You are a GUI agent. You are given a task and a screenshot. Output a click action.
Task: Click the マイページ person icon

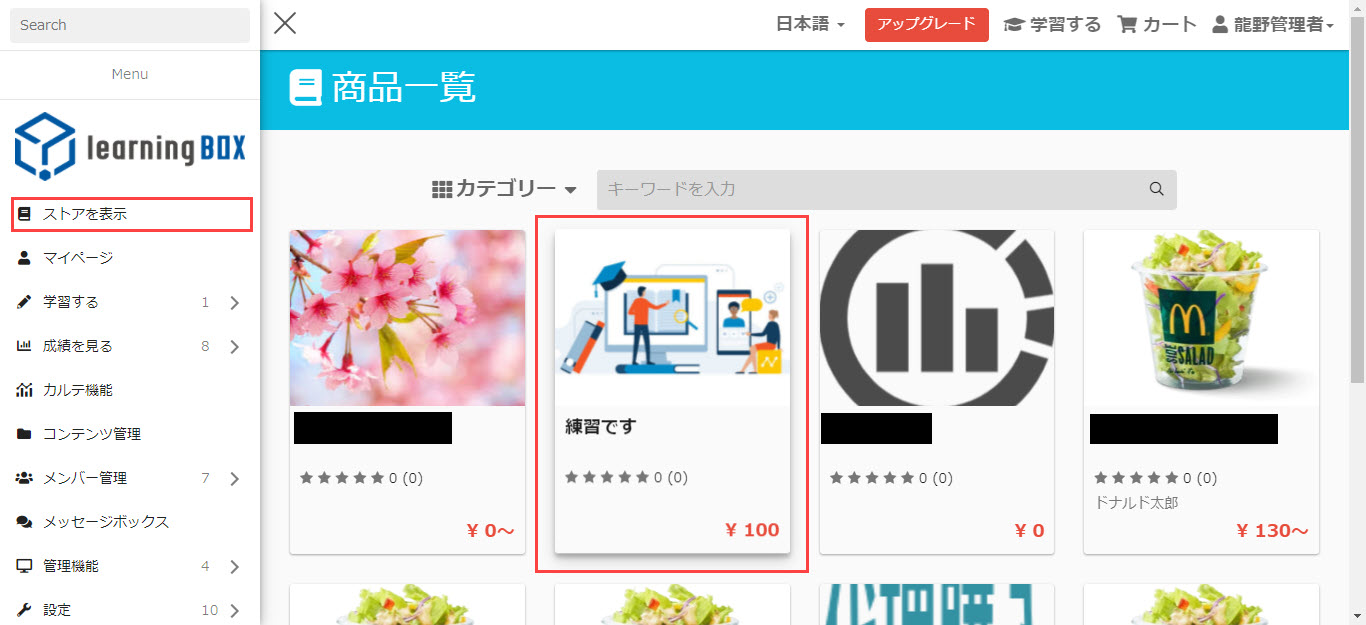click(24, 258)
